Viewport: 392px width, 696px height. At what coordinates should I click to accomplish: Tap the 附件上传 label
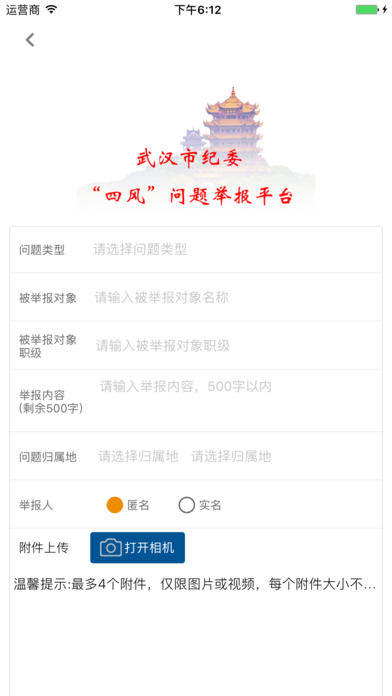point(44,548)
